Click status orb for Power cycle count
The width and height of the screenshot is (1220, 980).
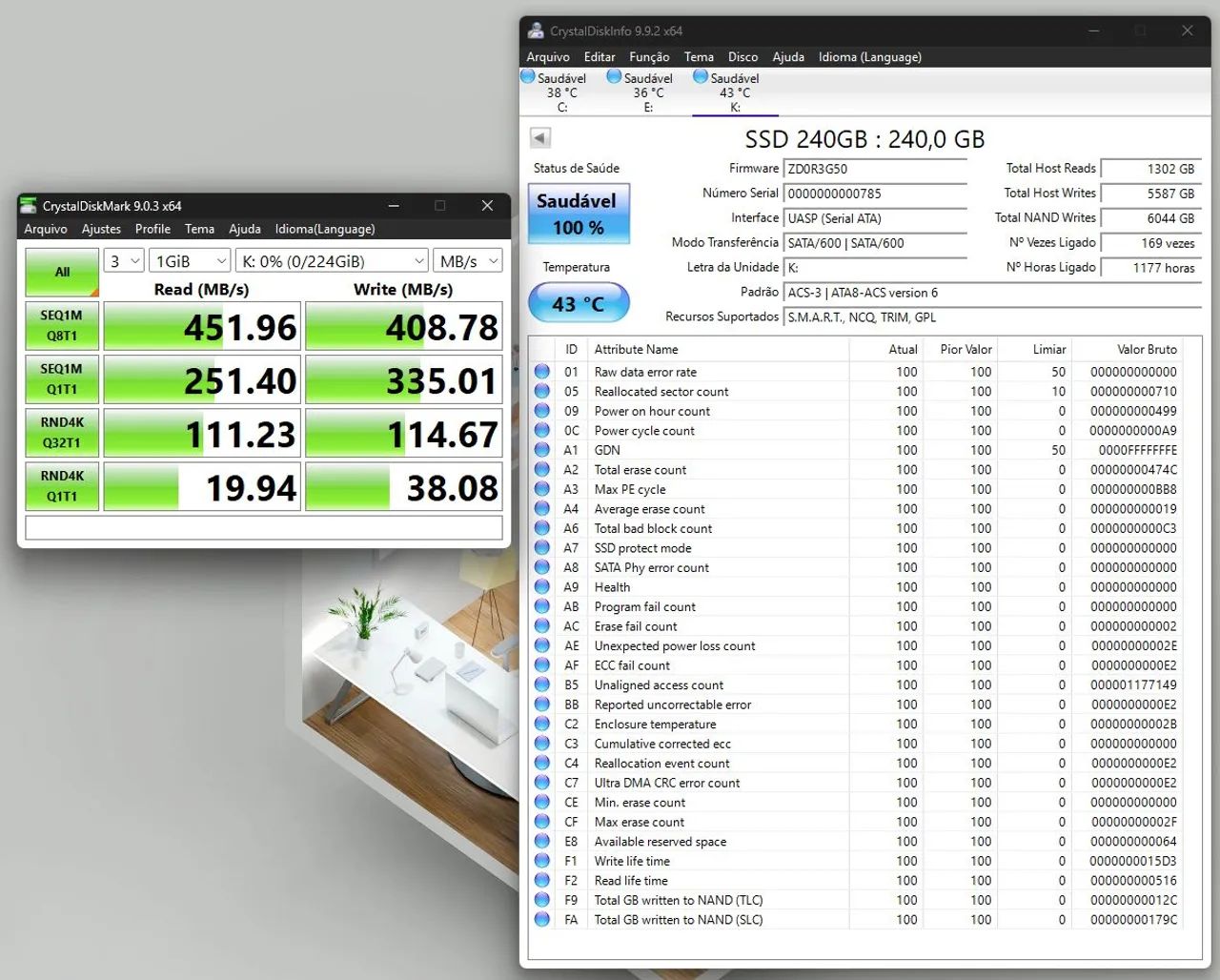(542, 430)
